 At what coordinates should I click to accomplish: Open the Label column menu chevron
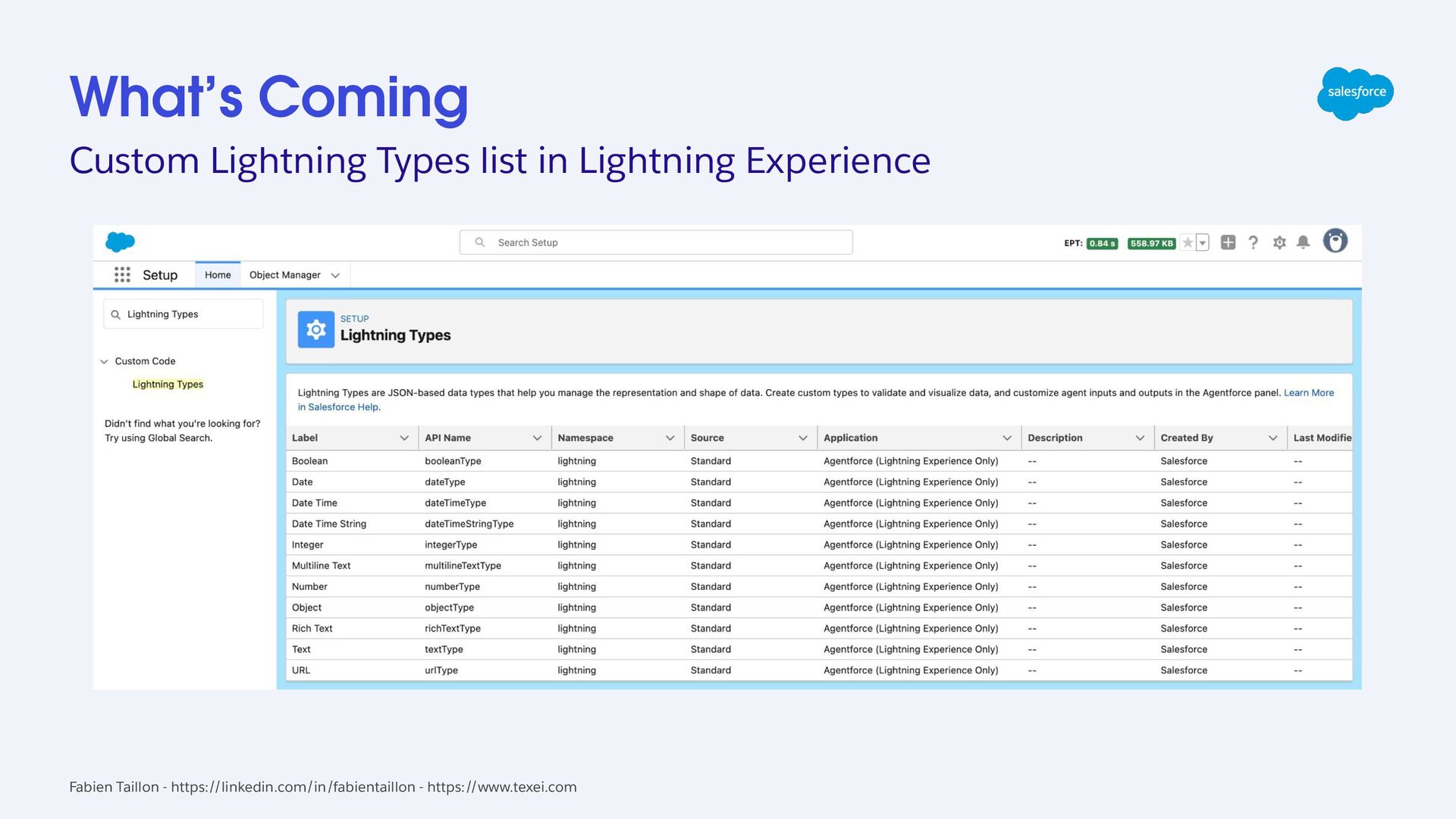coord(404,438)
